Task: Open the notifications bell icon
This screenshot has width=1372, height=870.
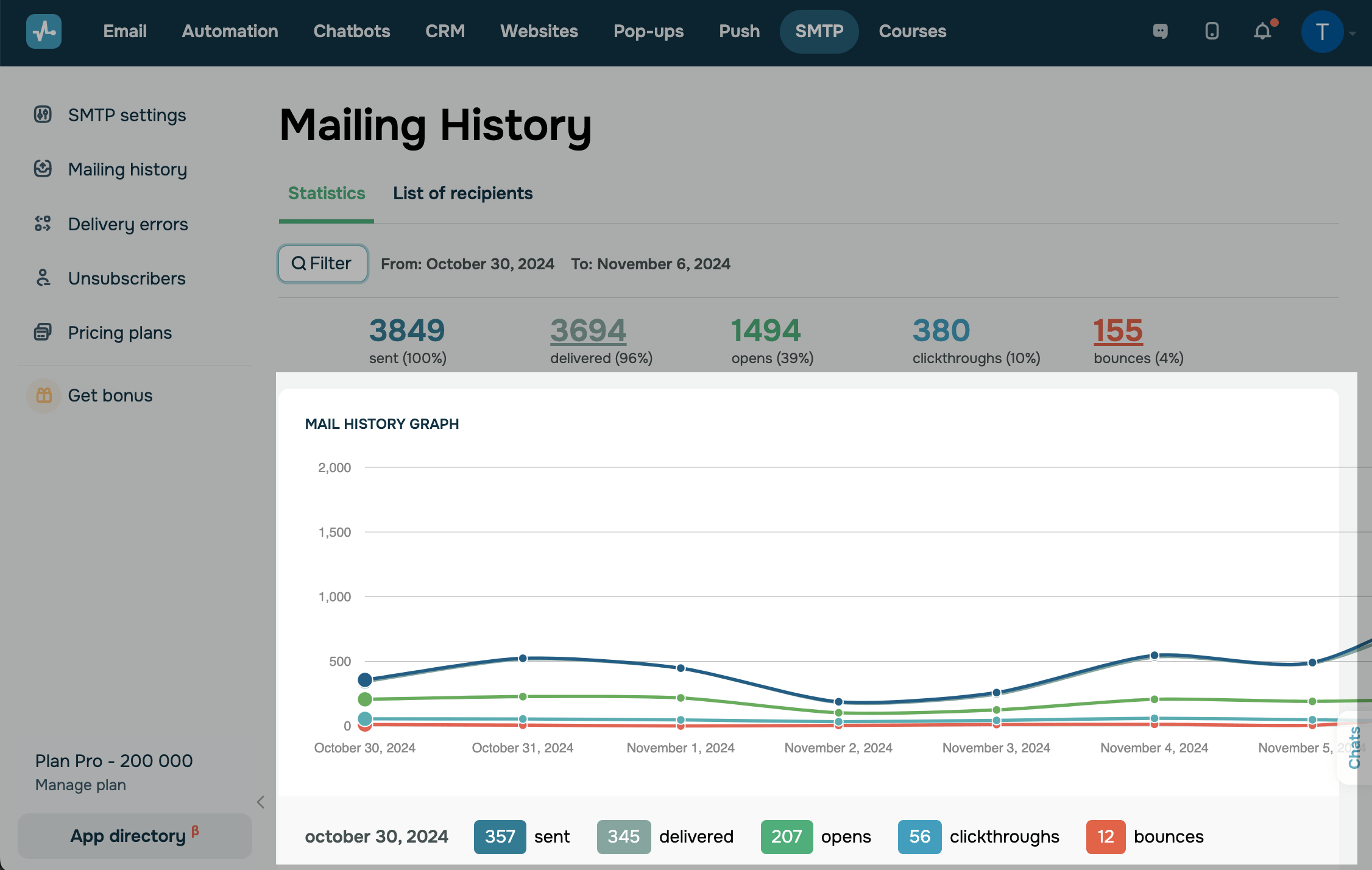Action: click(x=1262, y=31)
